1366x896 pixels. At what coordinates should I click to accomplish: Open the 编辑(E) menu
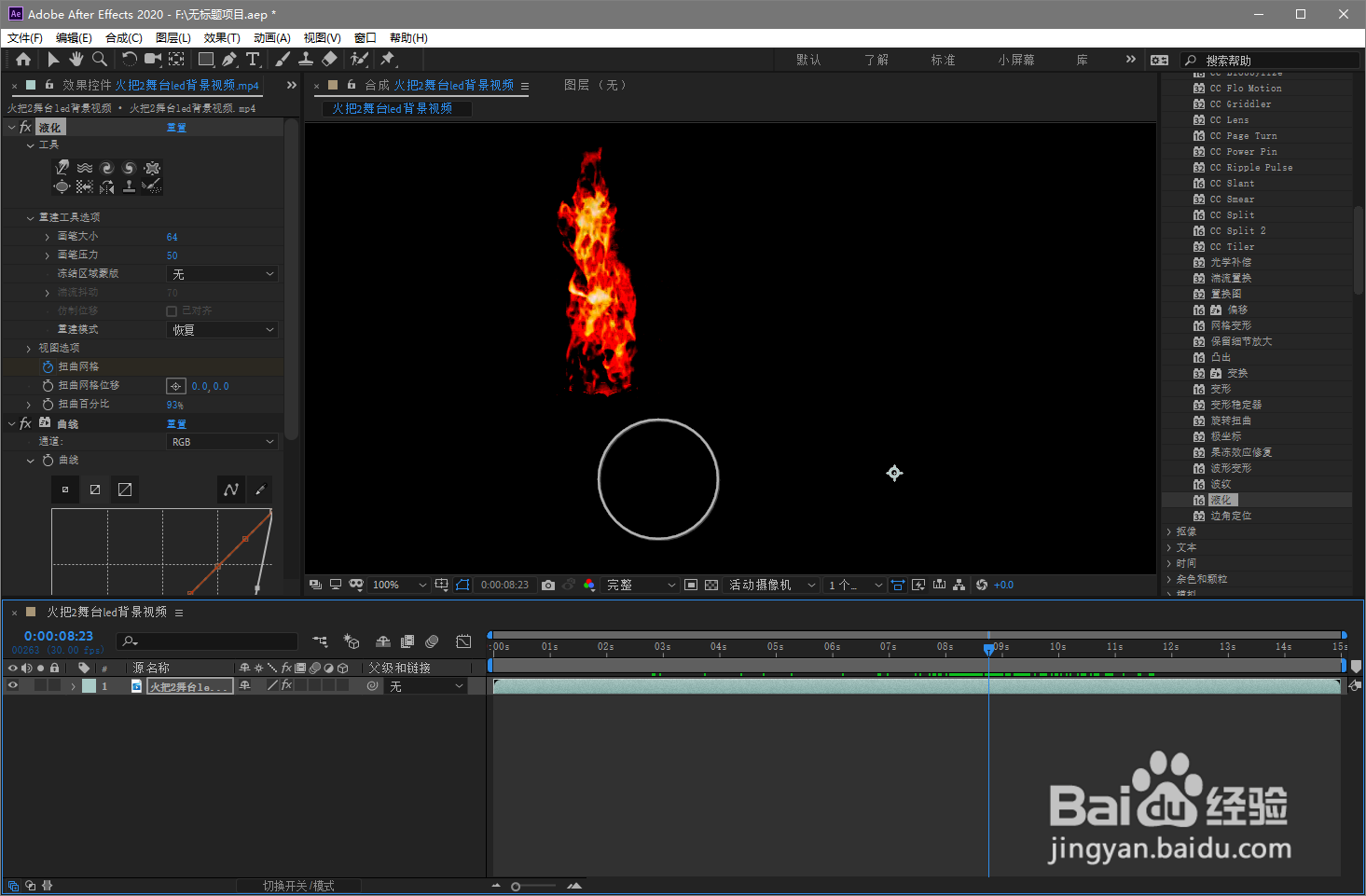(x=74, y=38)
